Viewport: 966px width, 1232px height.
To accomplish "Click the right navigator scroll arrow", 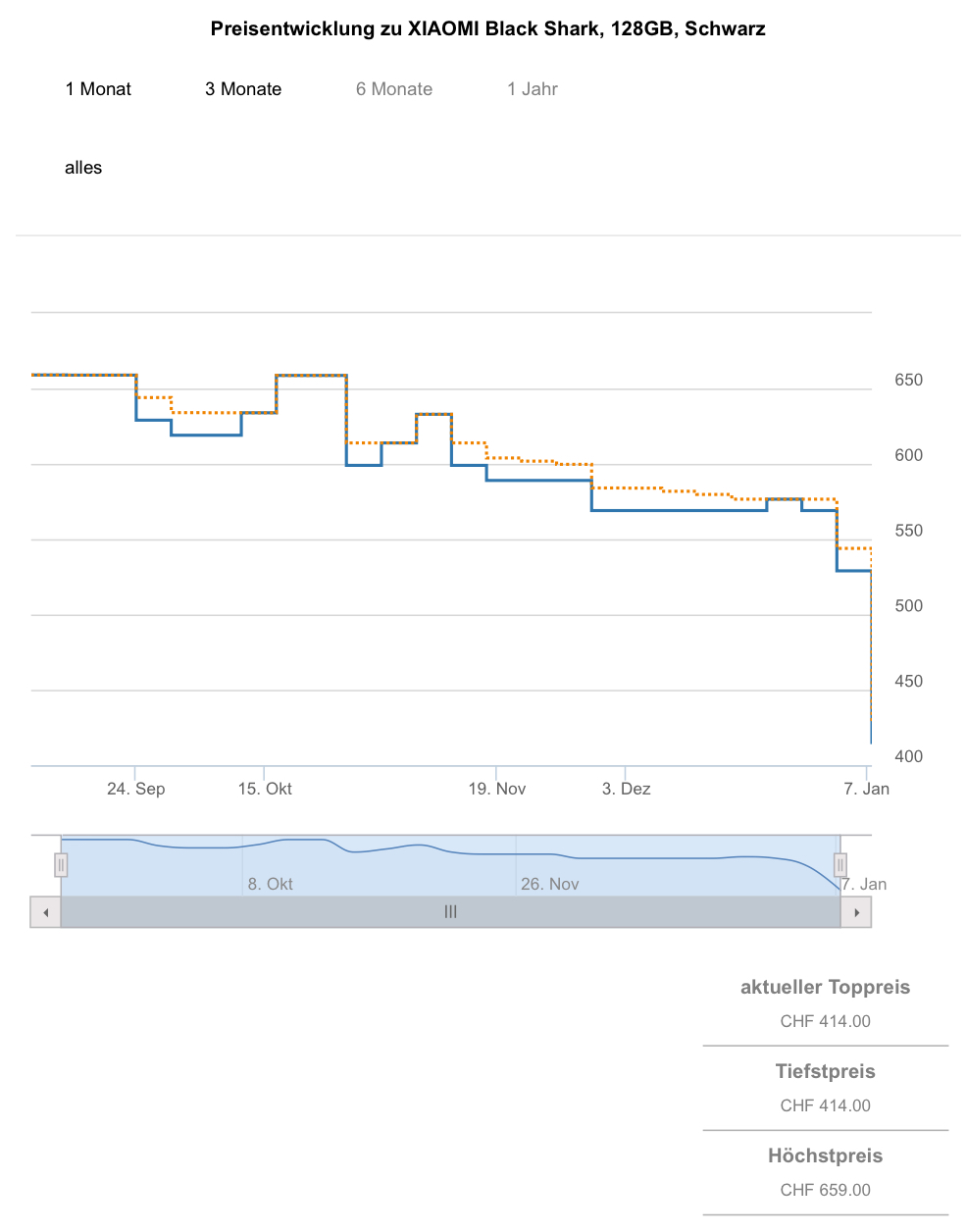I will coord(857,912).
